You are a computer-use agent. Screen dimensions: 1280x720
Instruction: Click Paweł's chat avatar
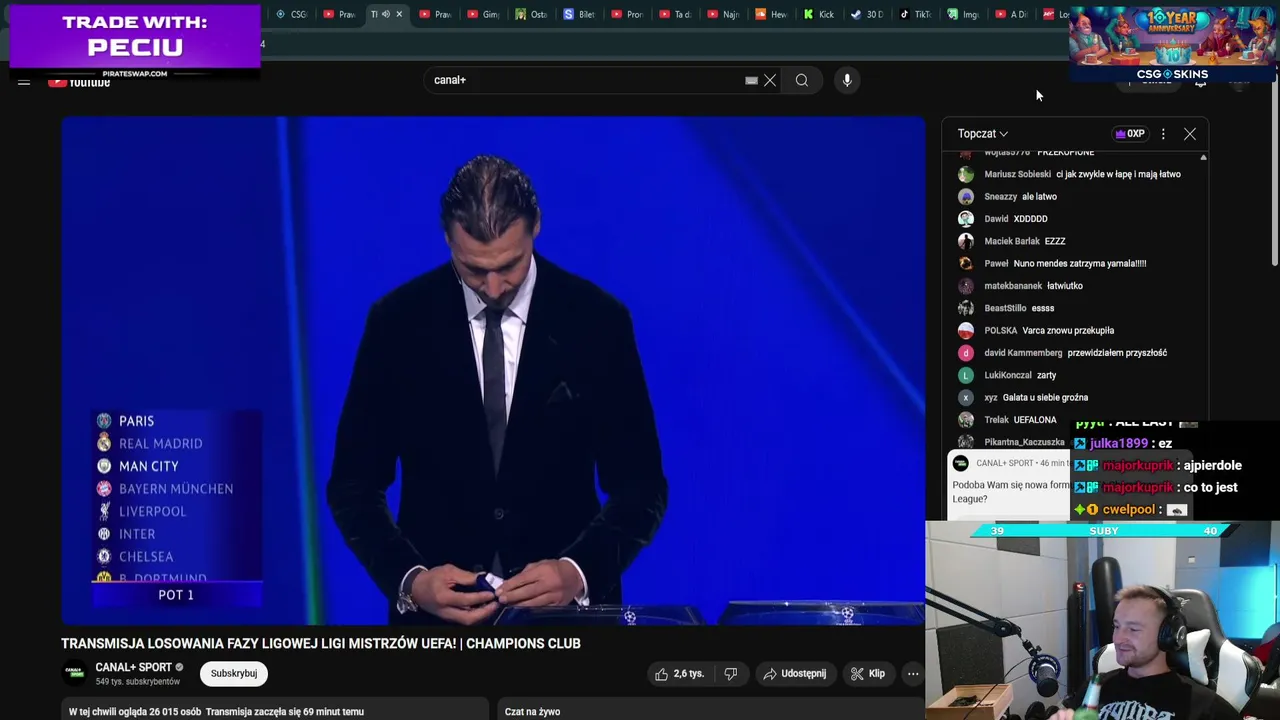coord(965,263)
